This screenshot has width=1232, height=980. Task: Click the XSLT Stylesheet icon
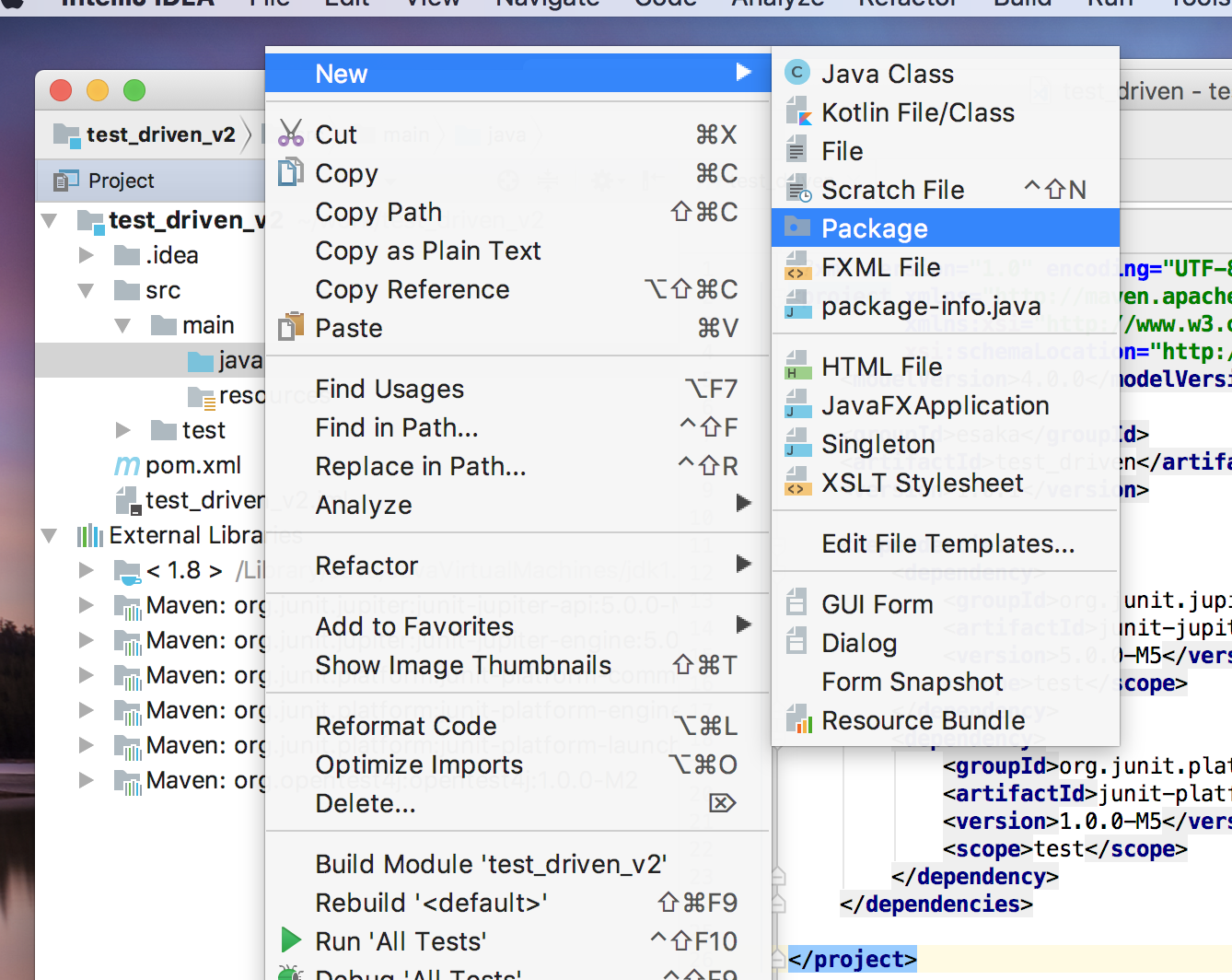(x=797, y=483)
